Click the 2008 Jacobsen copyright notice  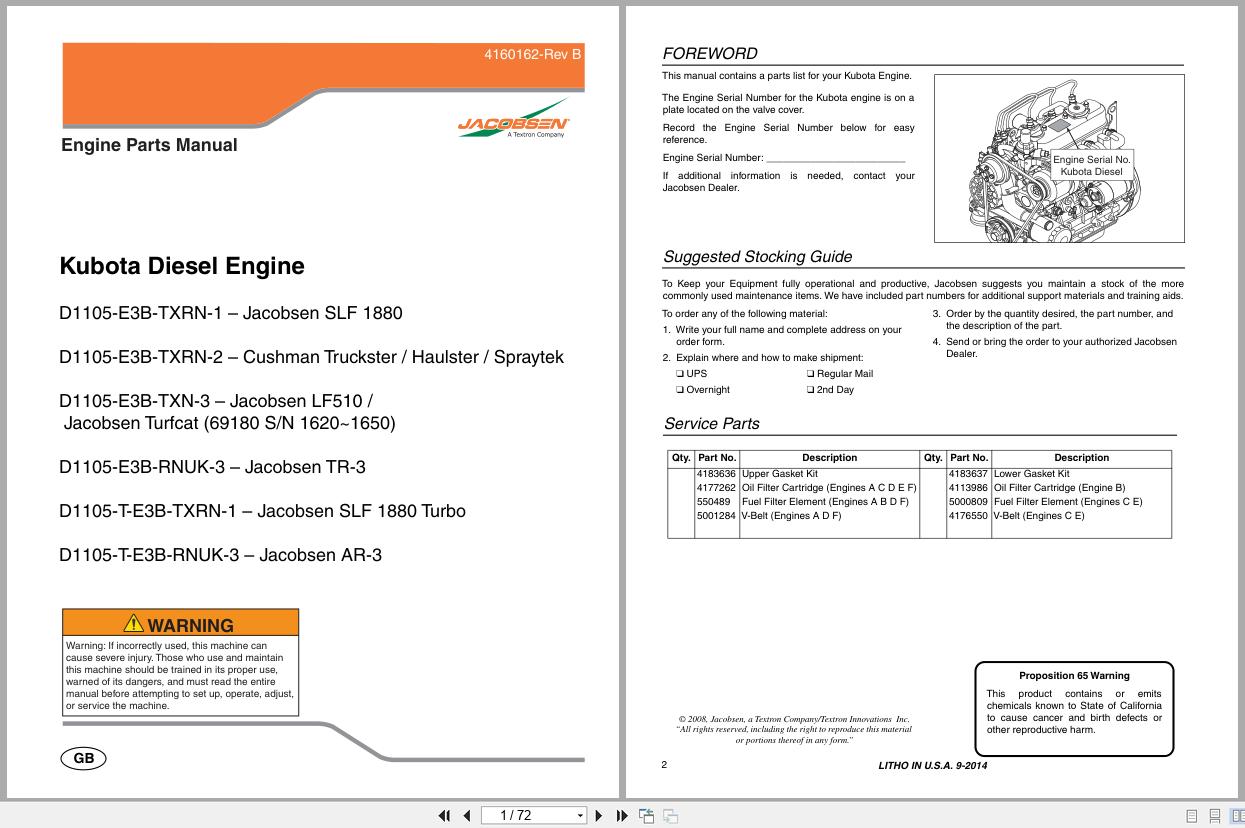coord(794,729)
